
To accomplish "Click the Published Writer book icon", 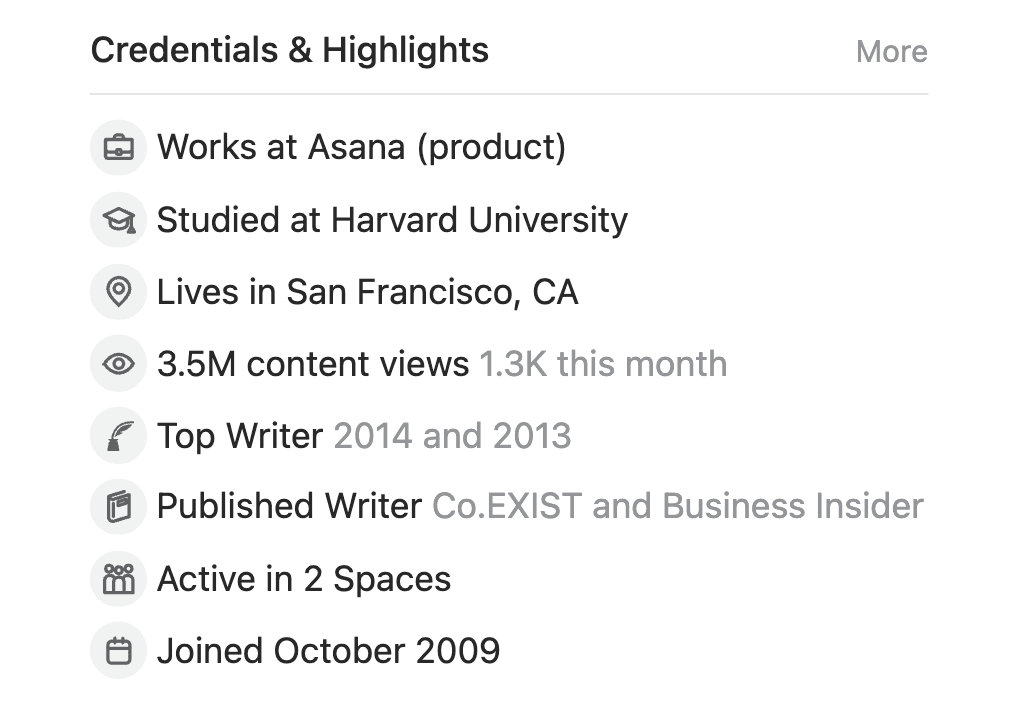I will 119,507.
